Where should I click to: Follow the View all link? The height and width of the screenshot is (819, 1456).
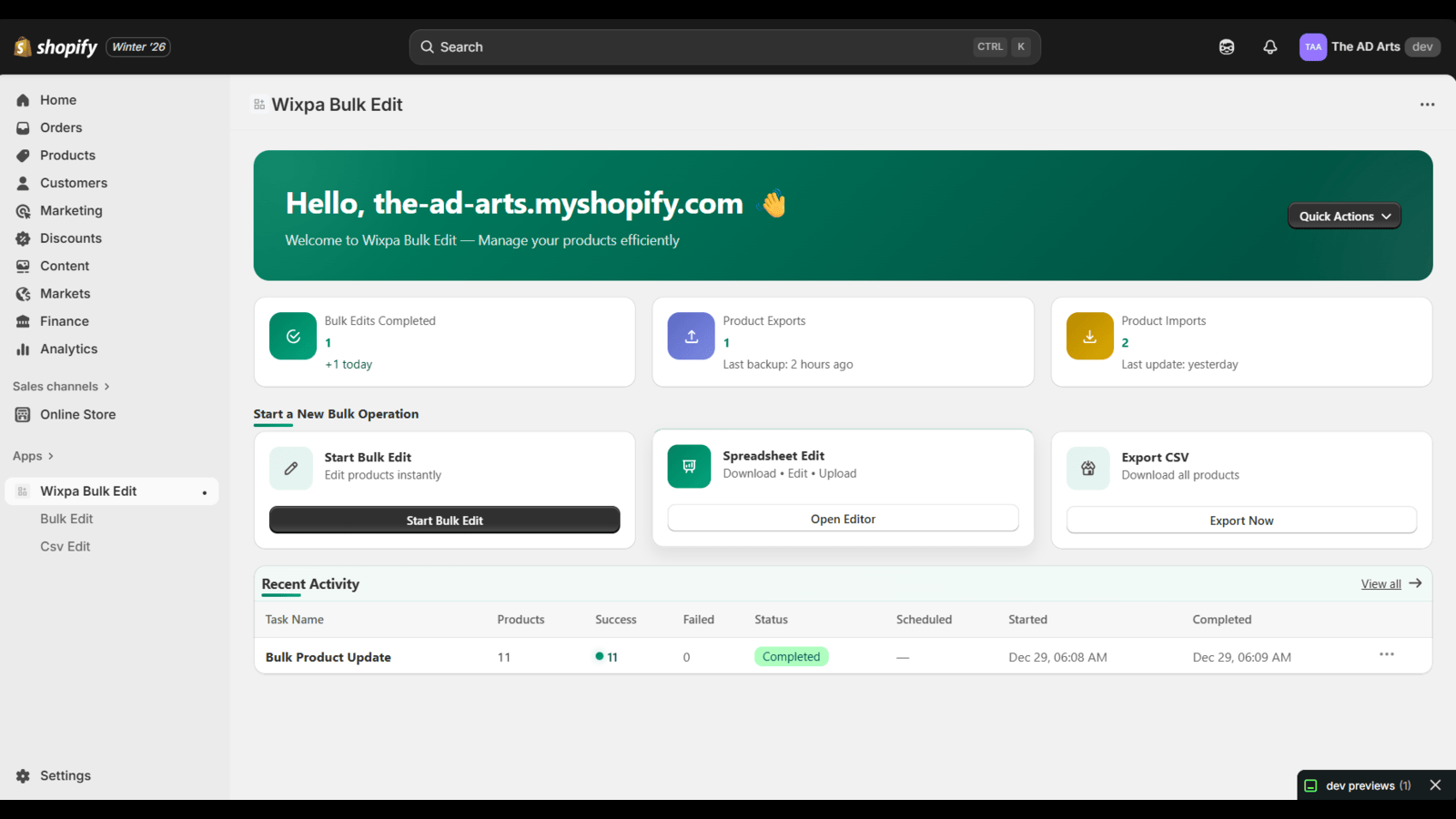[x=1381, y=584]
